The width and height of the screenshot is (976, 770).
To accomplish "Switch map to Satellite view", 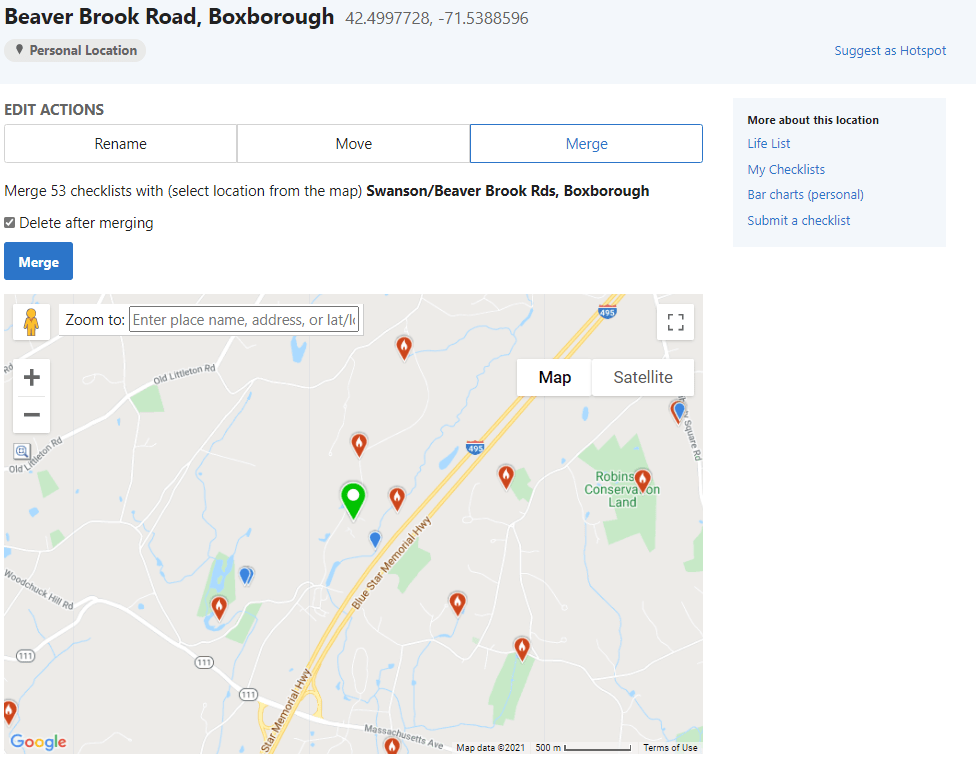I will pos(642,377).
